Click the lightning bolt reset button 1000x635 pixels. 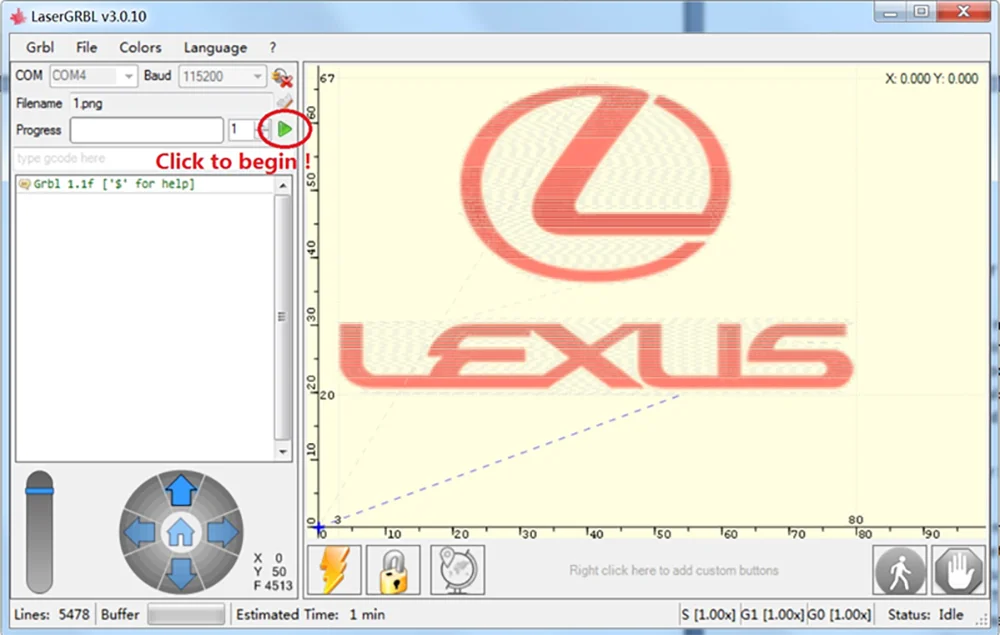pyautogui.click(x=334, y=570)
